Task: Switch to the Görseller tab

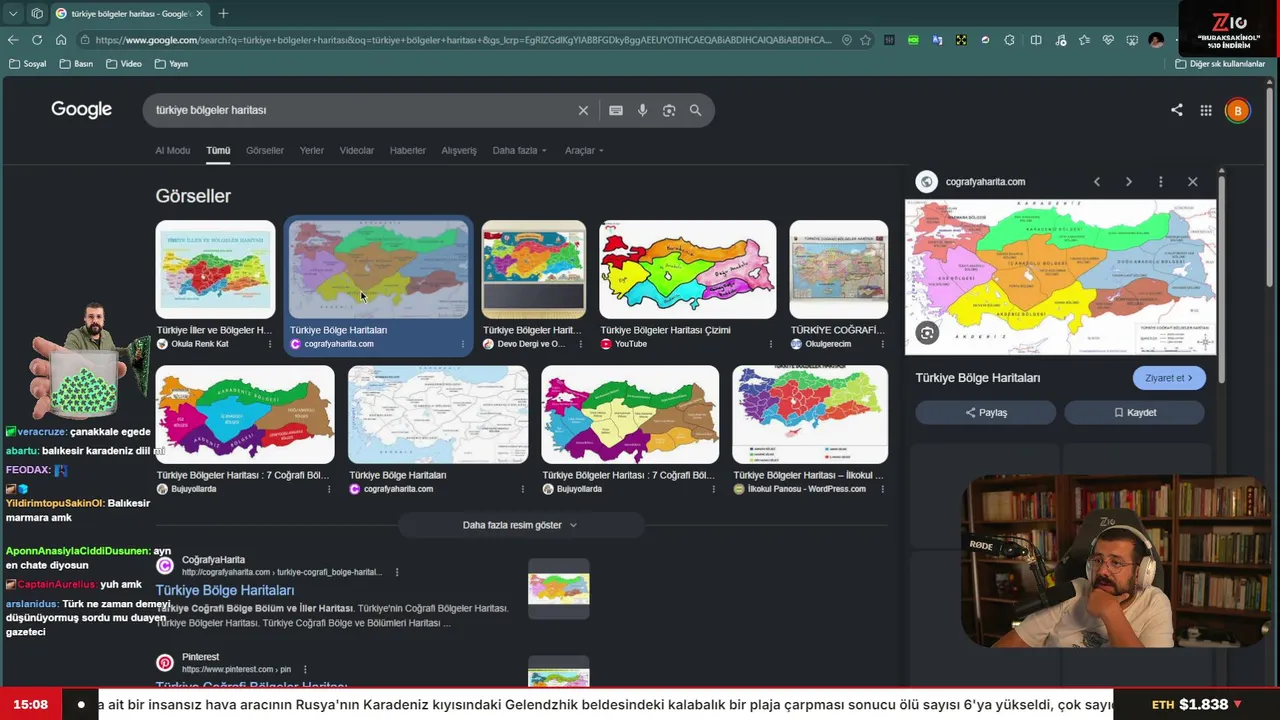Action: (x=265, y=150)
